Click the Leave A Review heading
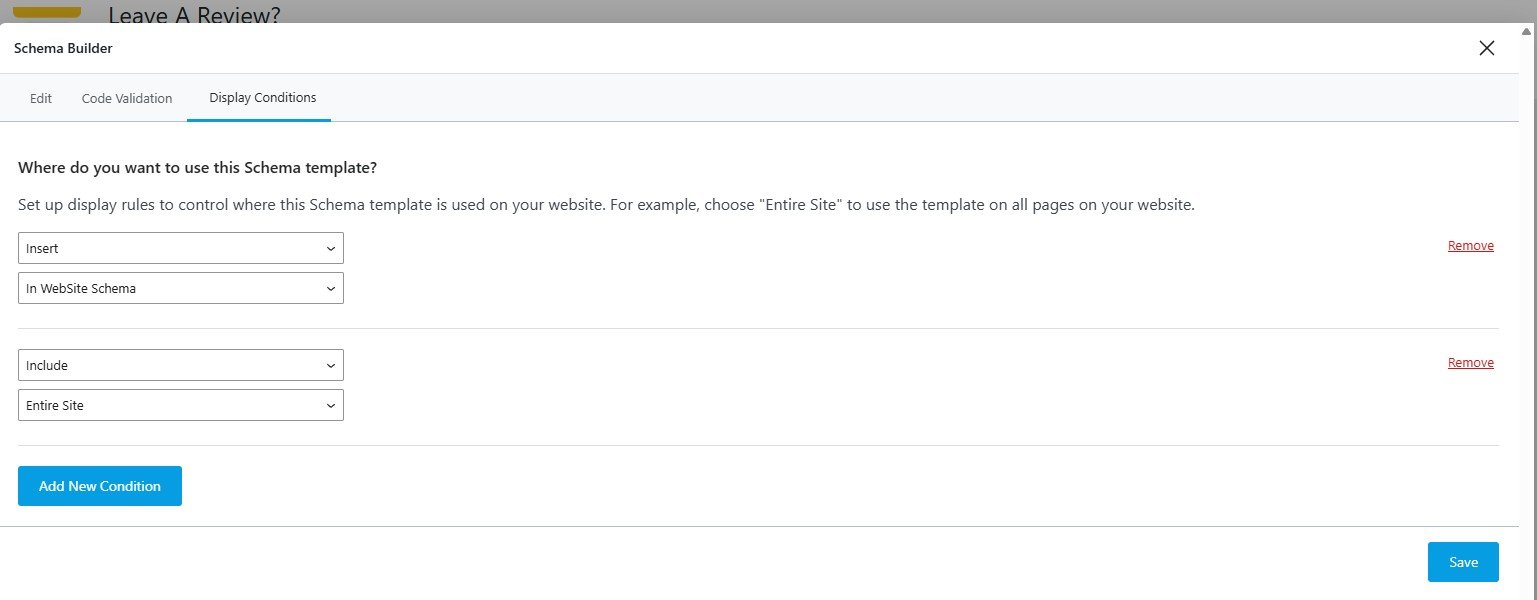This screenshot has width=1537, height=600. coord(194,14)
